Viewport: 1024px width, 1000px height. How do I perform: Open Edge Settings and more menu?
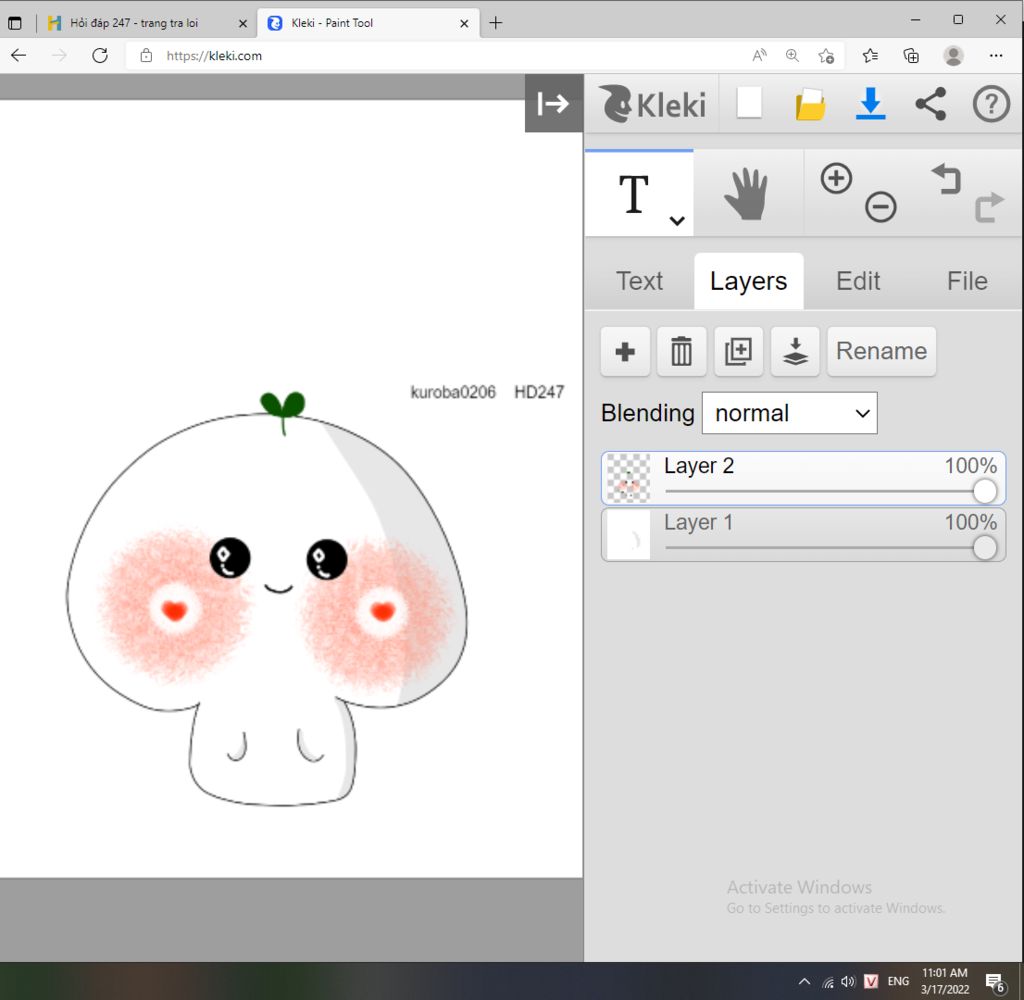[996, 56]
